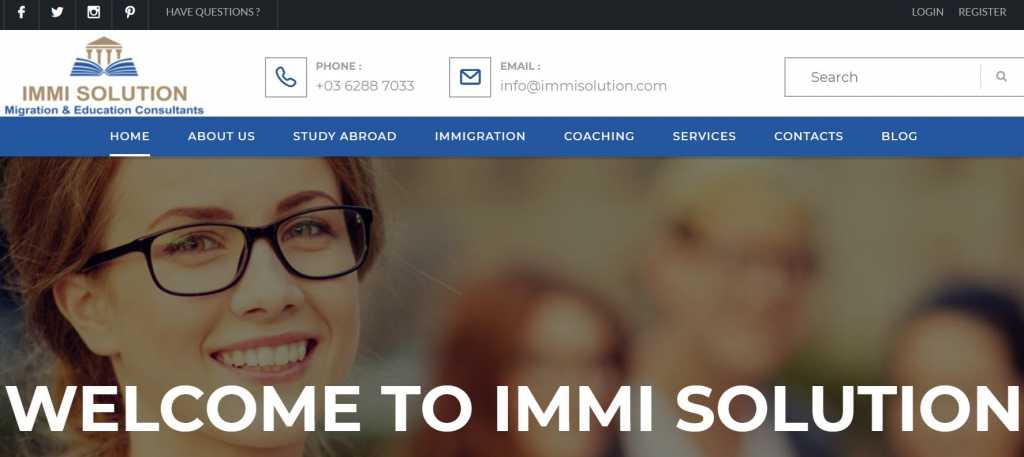Open the Instagram social icon
The height and width of the screenshot is (457, 1024).
(x=93, y=12)
